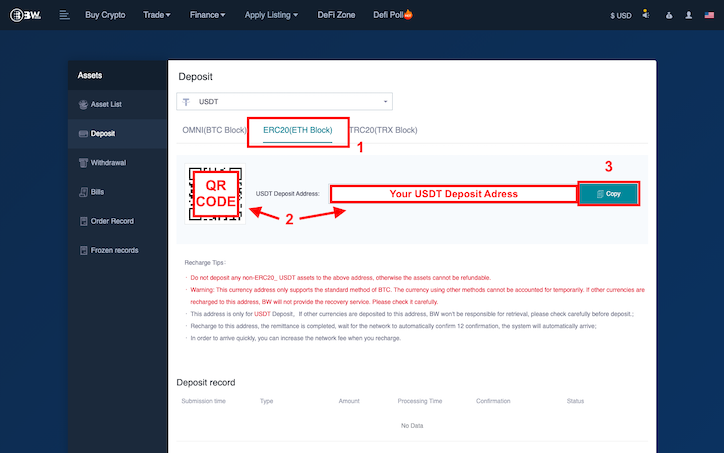Click the Asset List sidebar icon
Screen dimensions: 724x453
point(83,105)
